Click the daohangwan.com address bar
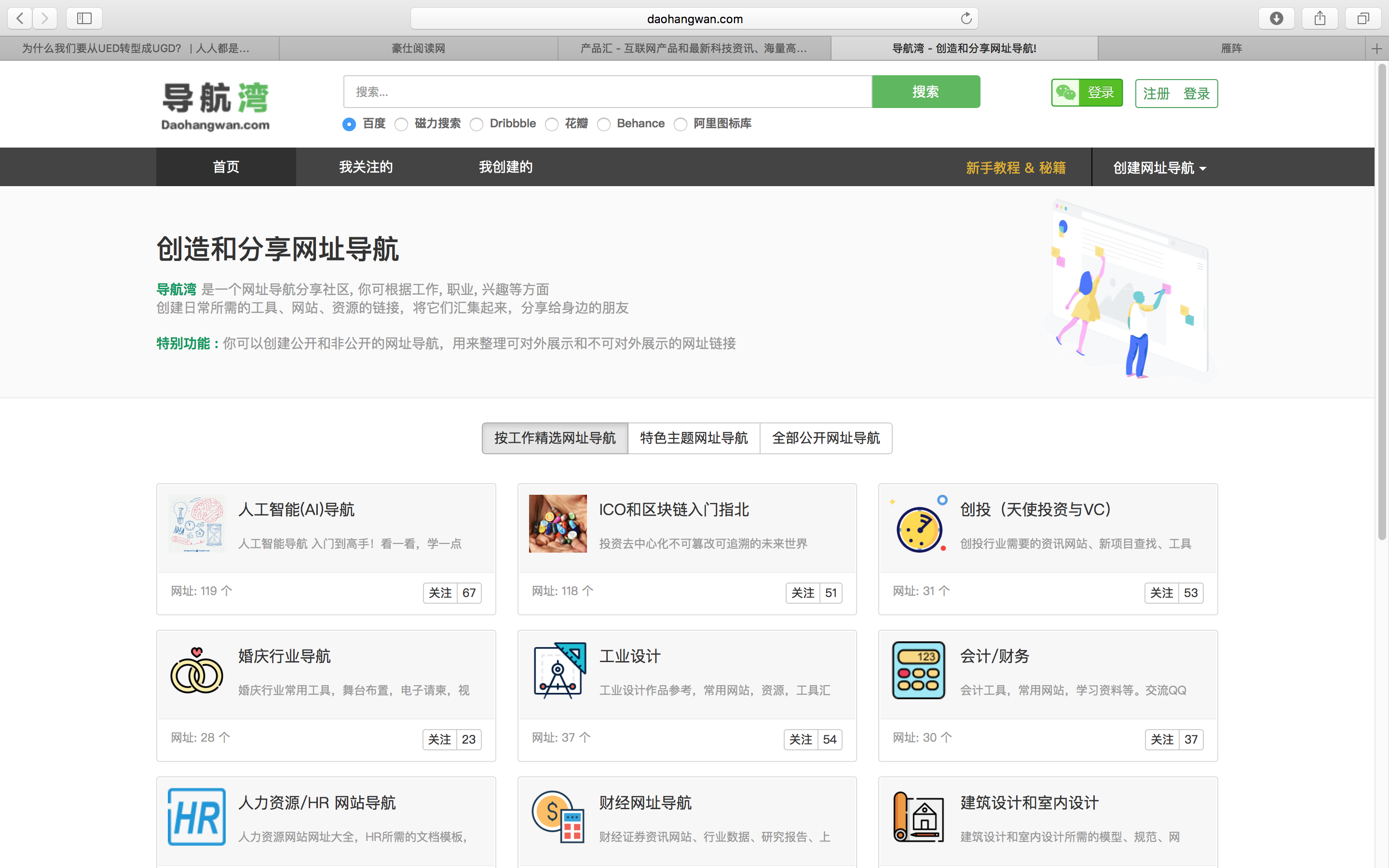This screenshot has width=1389, height=868. [x=694, y=18]
